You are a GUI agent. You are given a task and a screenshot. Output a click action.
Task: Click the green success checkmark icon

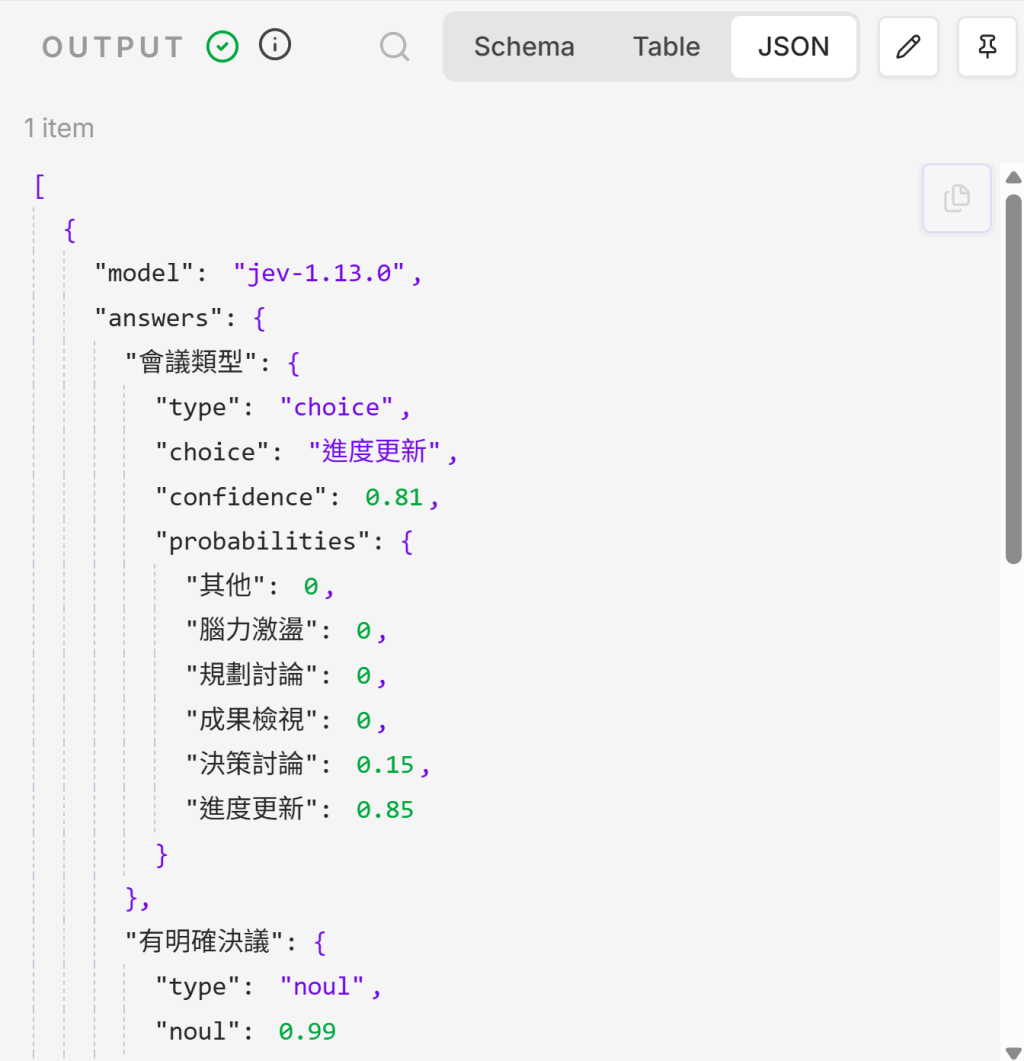click(222, 47)
